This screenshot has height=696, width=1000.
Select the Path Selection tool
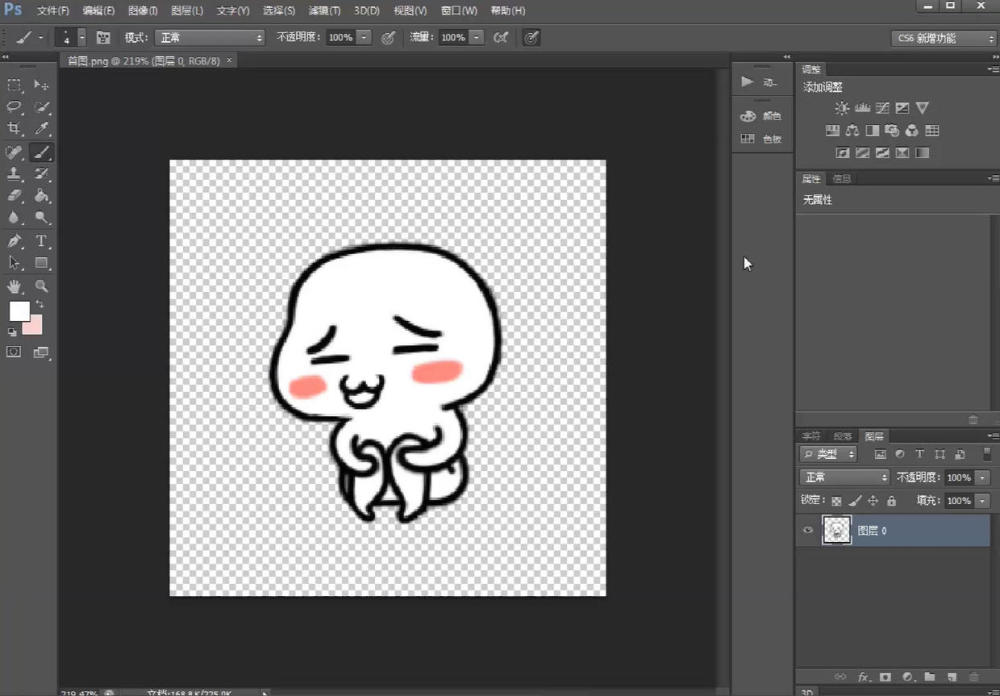14,263
